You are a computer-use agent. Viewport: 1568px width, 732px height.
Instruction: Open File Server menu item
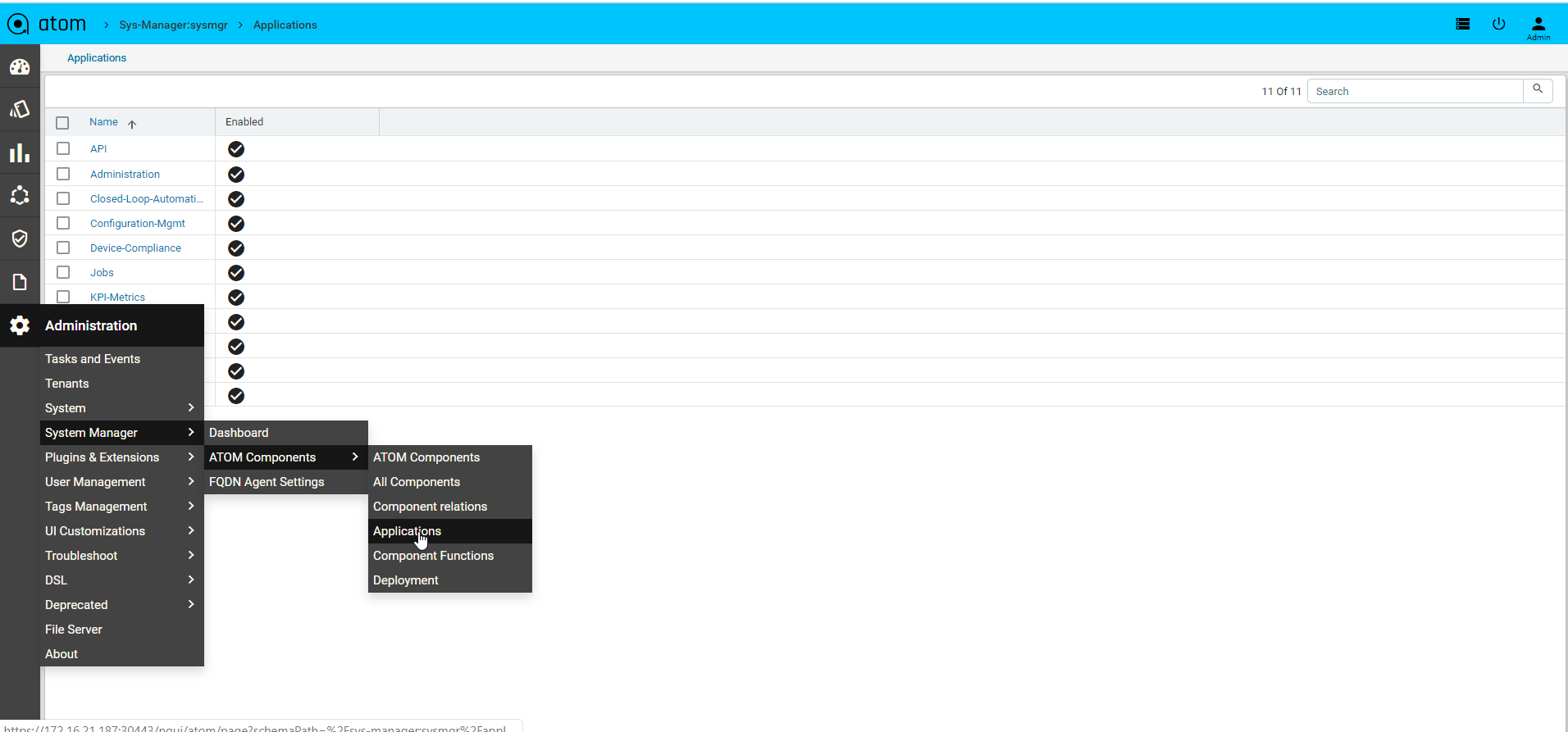point(121,630)
